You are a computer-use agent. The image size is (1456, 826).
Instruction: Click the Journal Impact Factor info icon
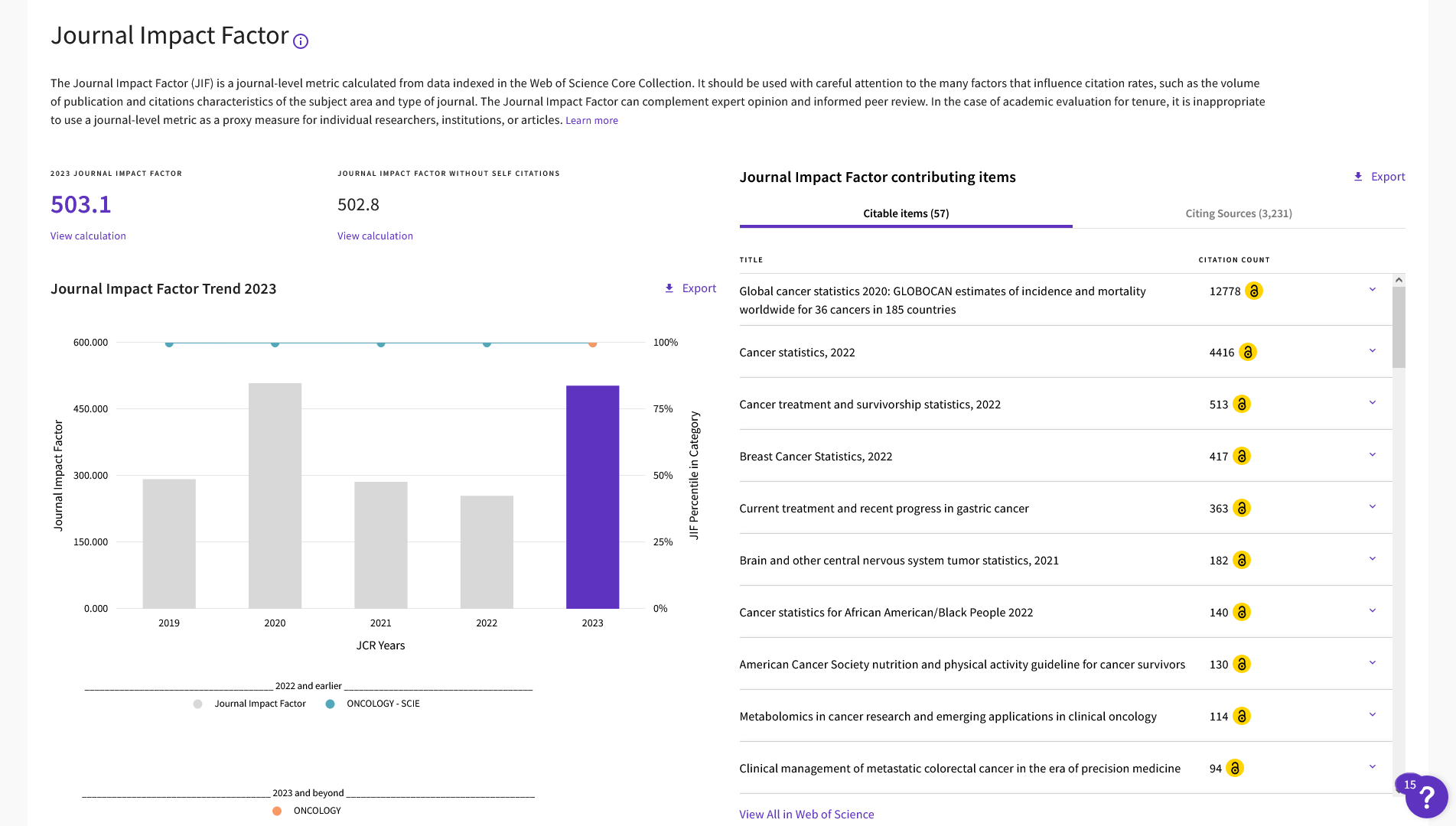[x=301, y=41]
